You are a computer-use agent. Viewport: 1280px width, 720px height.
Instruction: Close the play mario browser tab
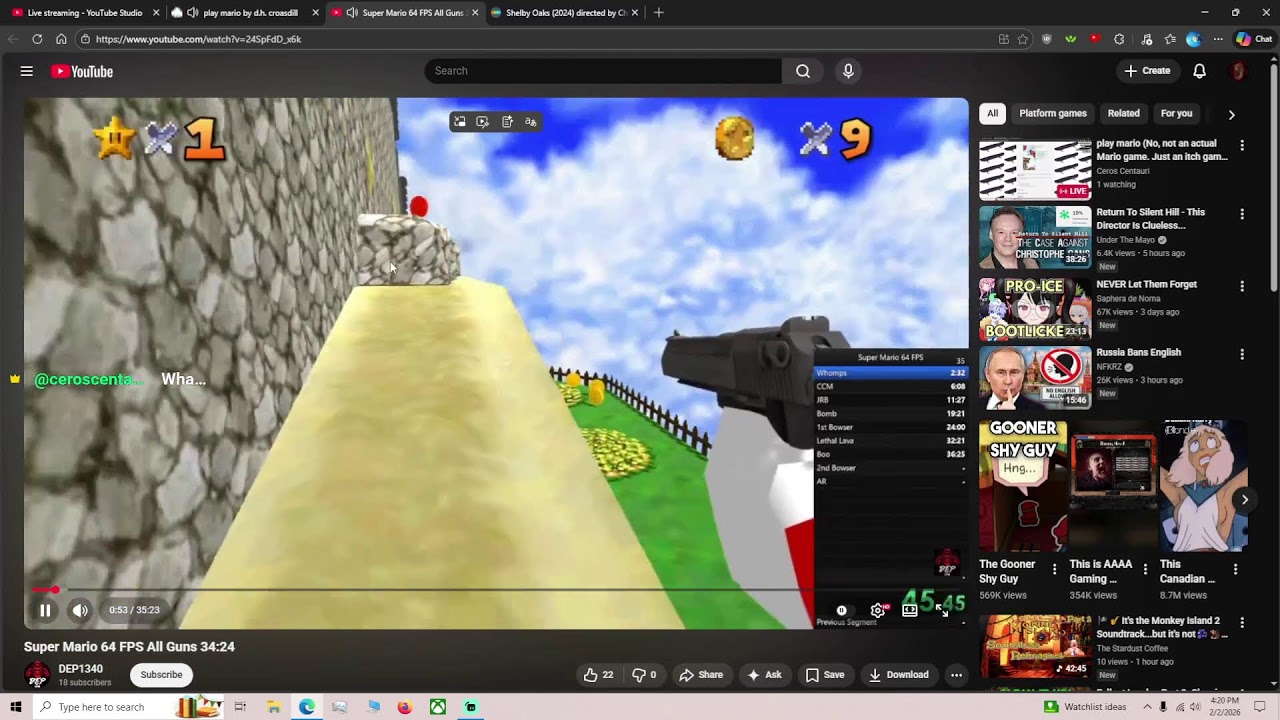coord(316,13)
